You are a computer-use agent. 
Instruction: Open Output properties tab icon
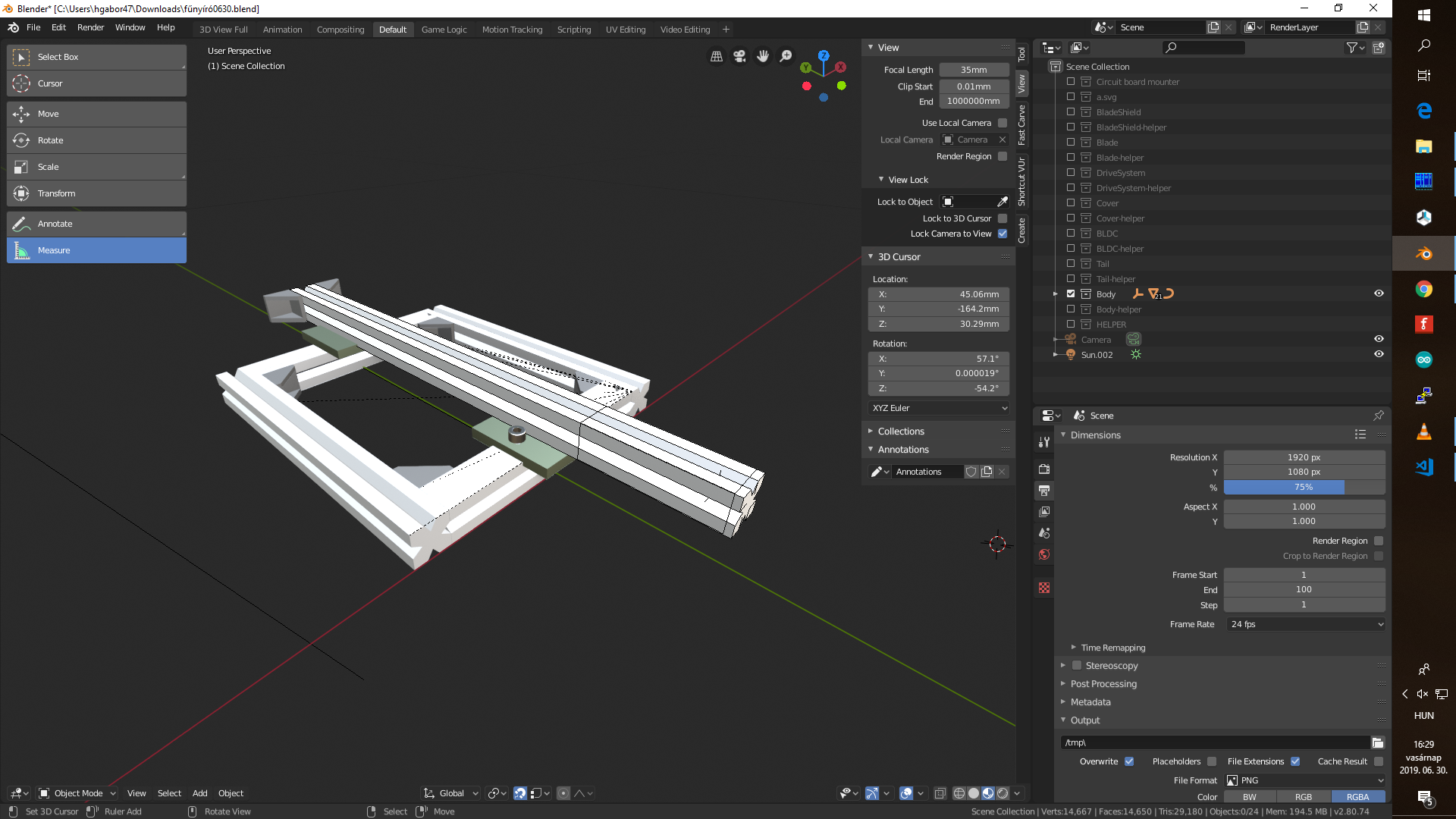click(1044, 491)
